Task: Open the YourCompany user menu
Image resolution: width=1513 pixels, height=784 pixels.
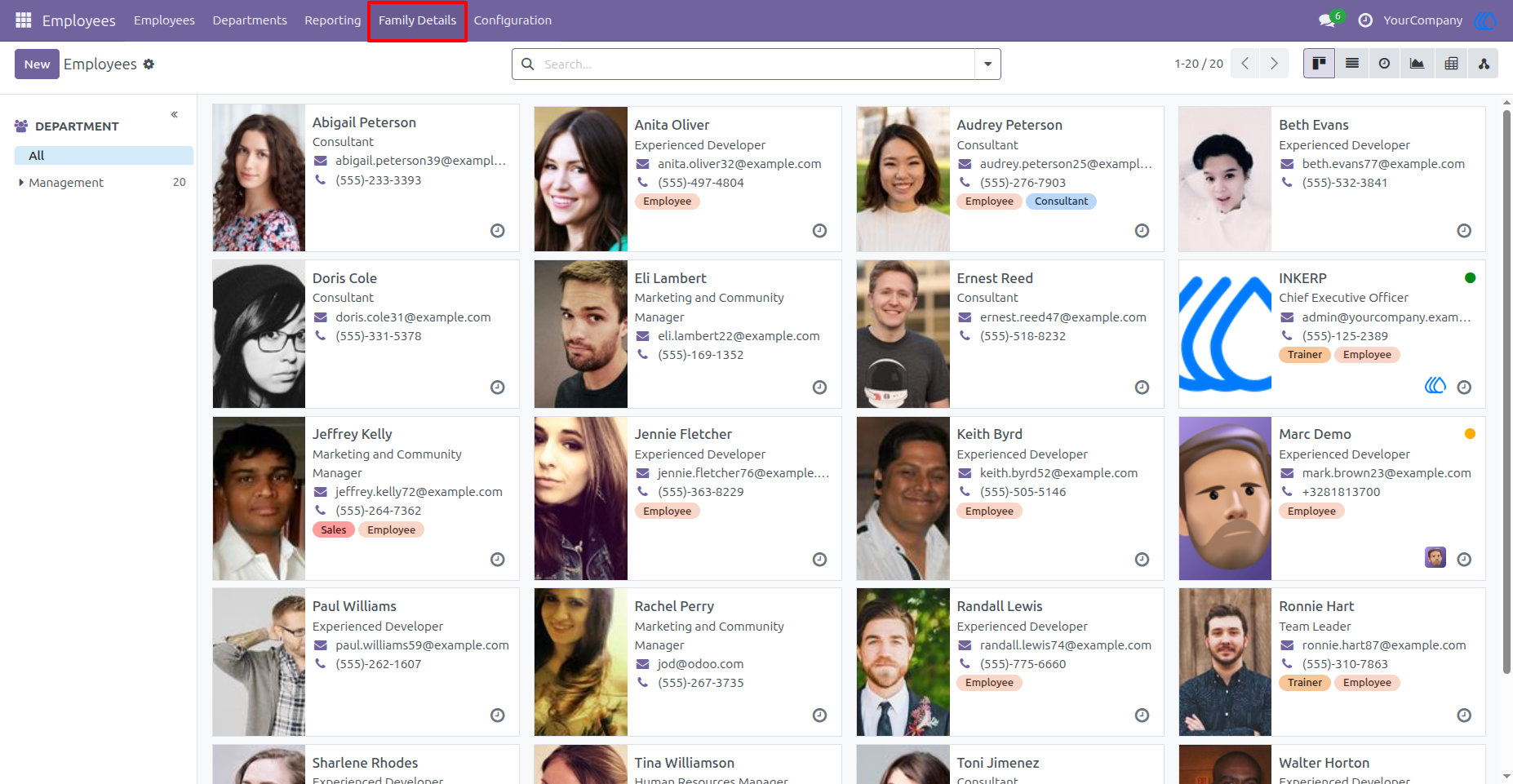Action: (x=1422, y=20)
